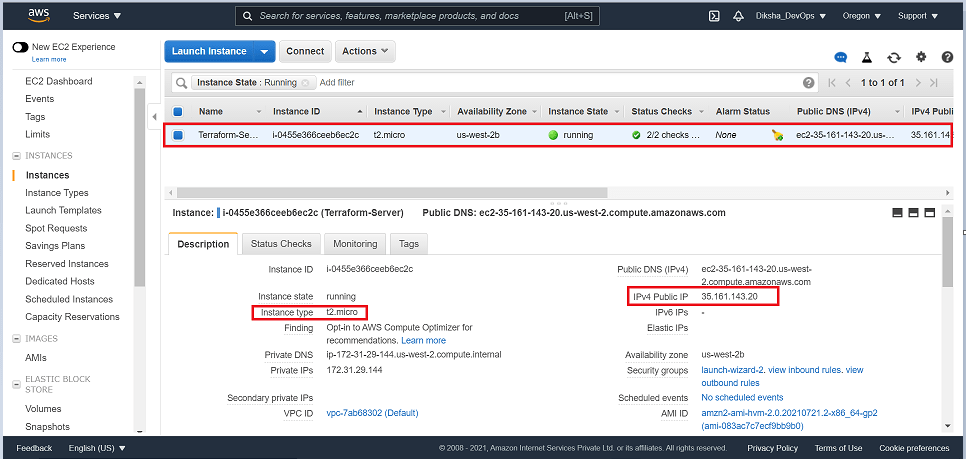This screenshot has height=459, width=966.
Task: Click the details pane vertical scrollbar
Action: (948, 253)
